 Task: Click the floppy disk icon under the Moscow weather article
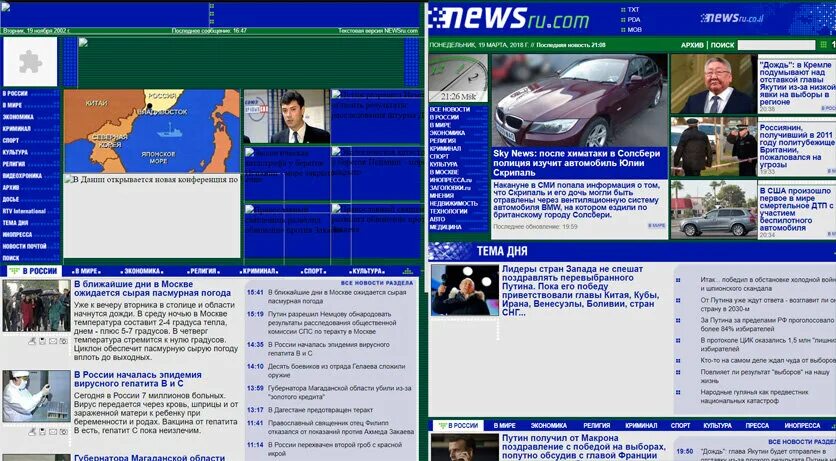[43, 341]
